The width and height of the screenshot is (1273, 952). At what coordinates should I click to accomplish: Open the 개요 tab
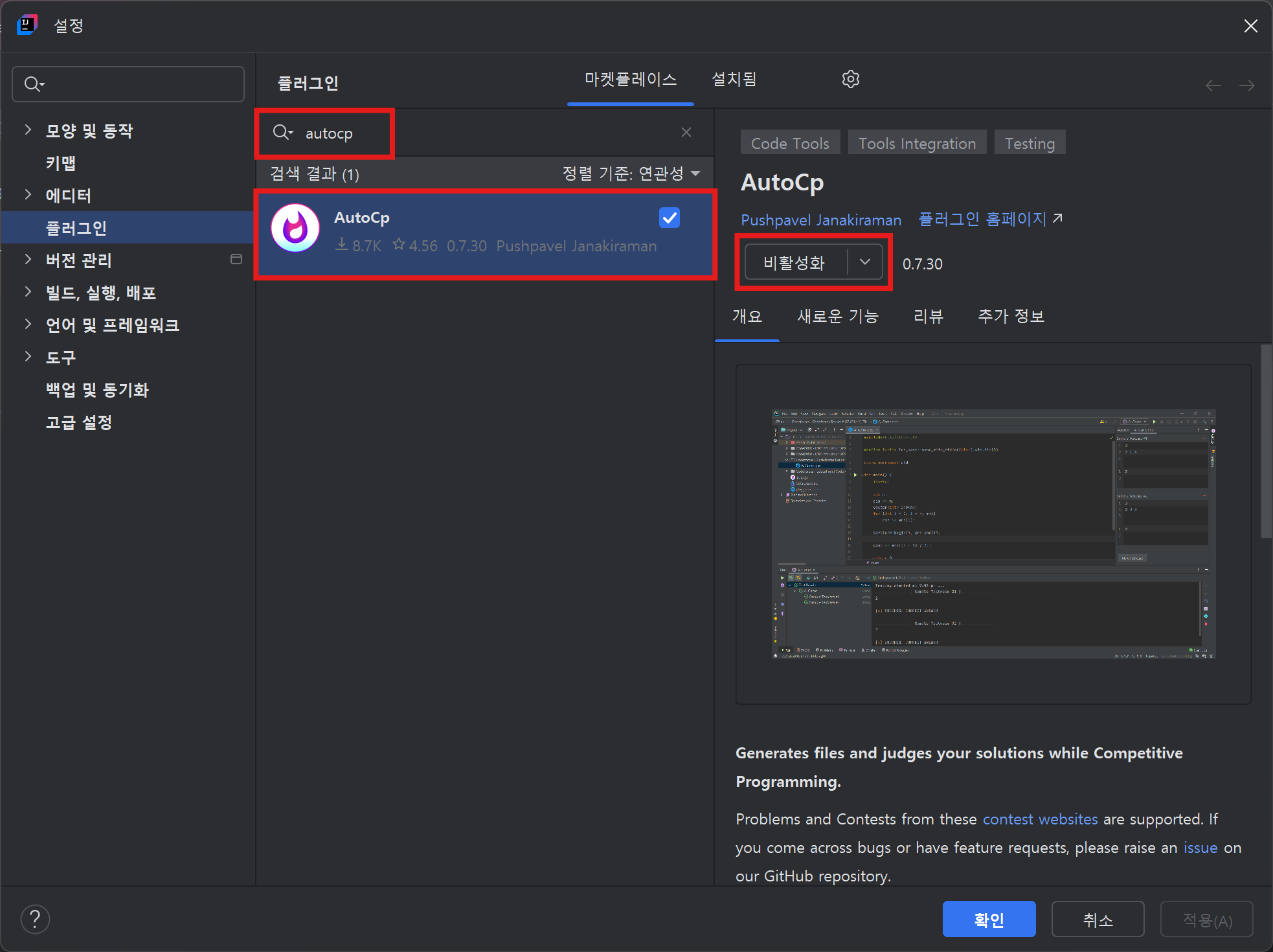[747, 316]
